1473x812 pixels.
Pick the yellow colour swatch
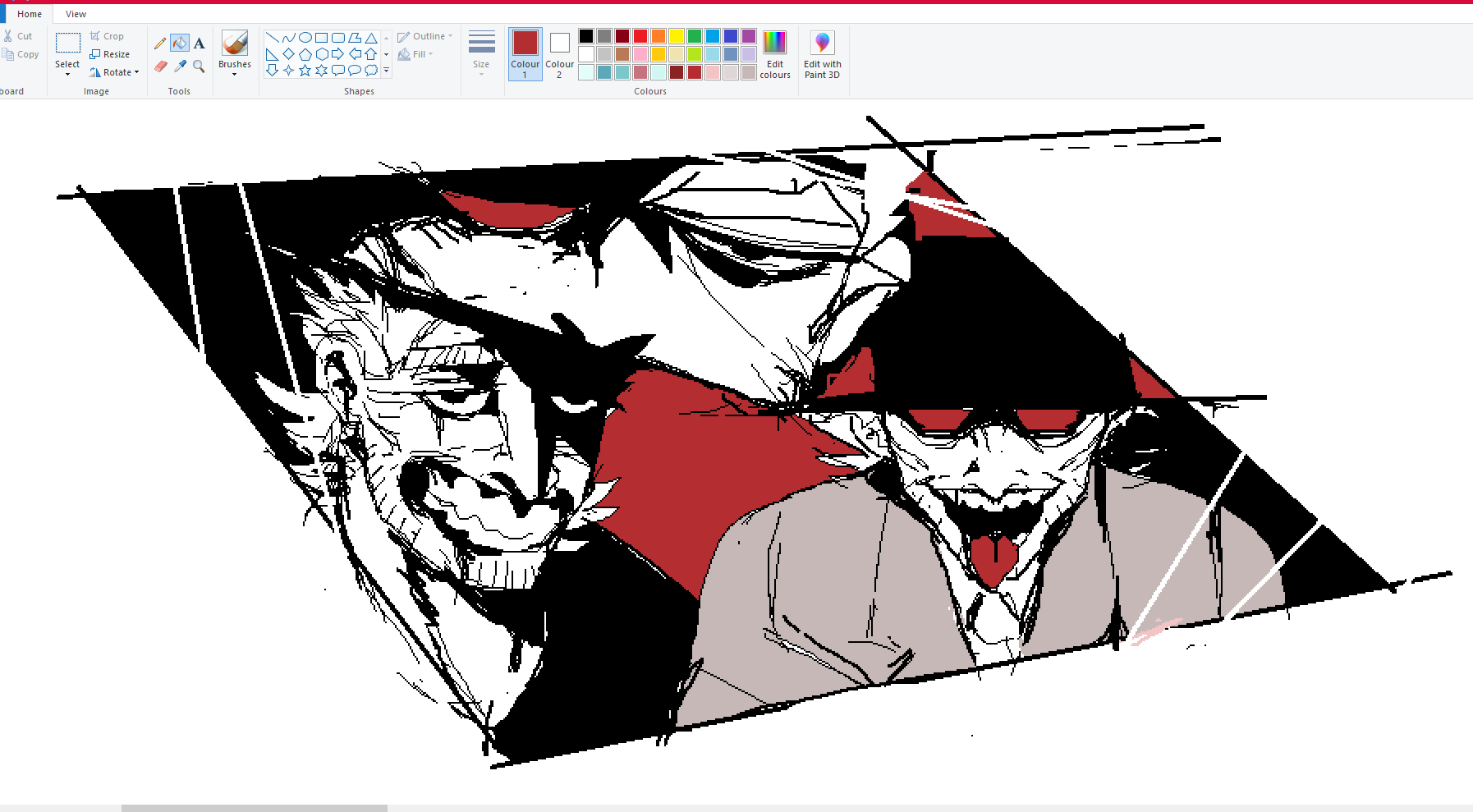[x=677, y=36]
